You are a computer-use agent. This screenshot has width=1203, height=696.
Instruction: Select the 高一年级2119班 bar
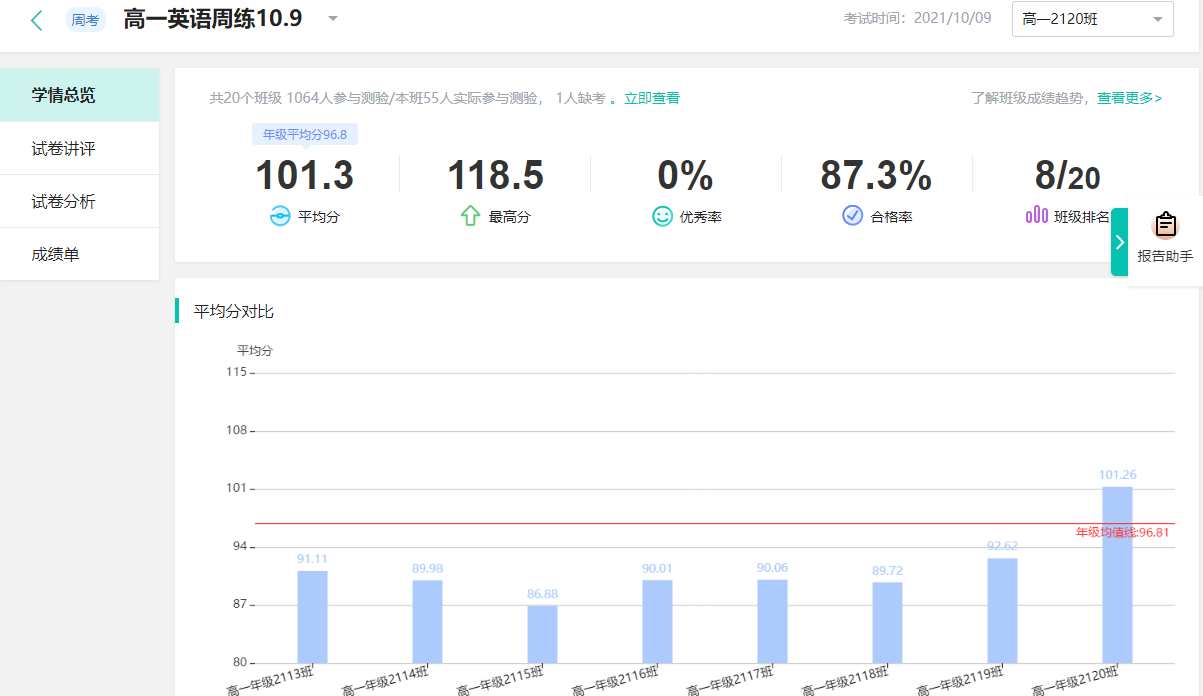coord(1002,610)
